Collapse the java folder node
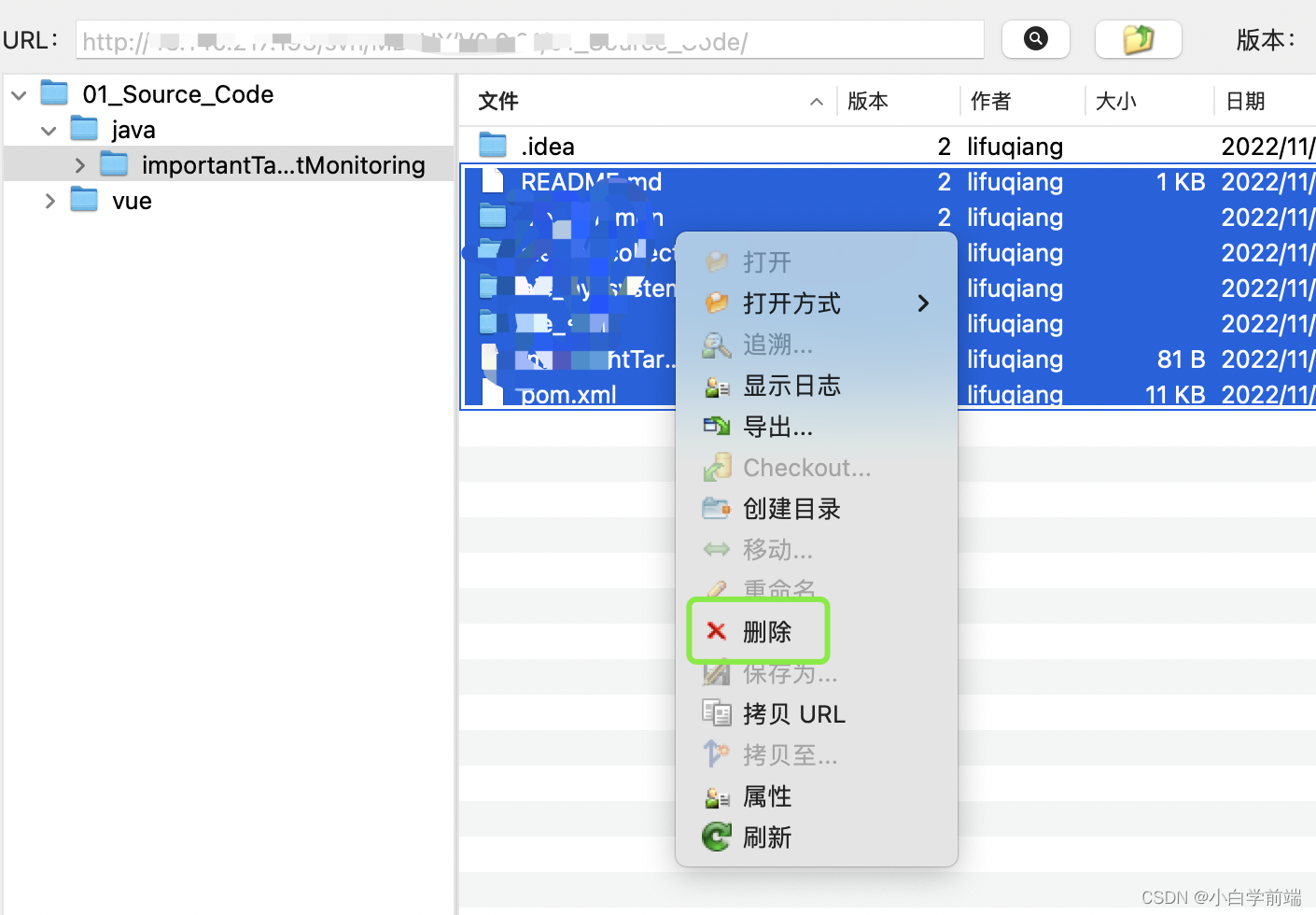Image resolution: width=1316 pixels, height=915 pixels. (x=49, y=130)
